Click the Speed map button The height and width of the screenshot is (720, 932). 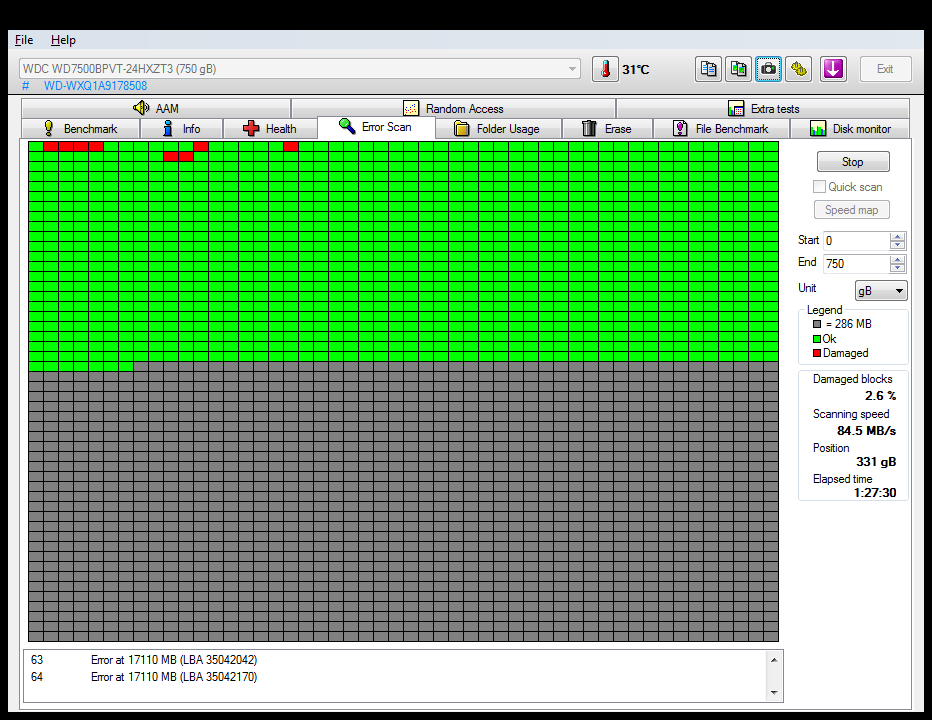[852, 210]
